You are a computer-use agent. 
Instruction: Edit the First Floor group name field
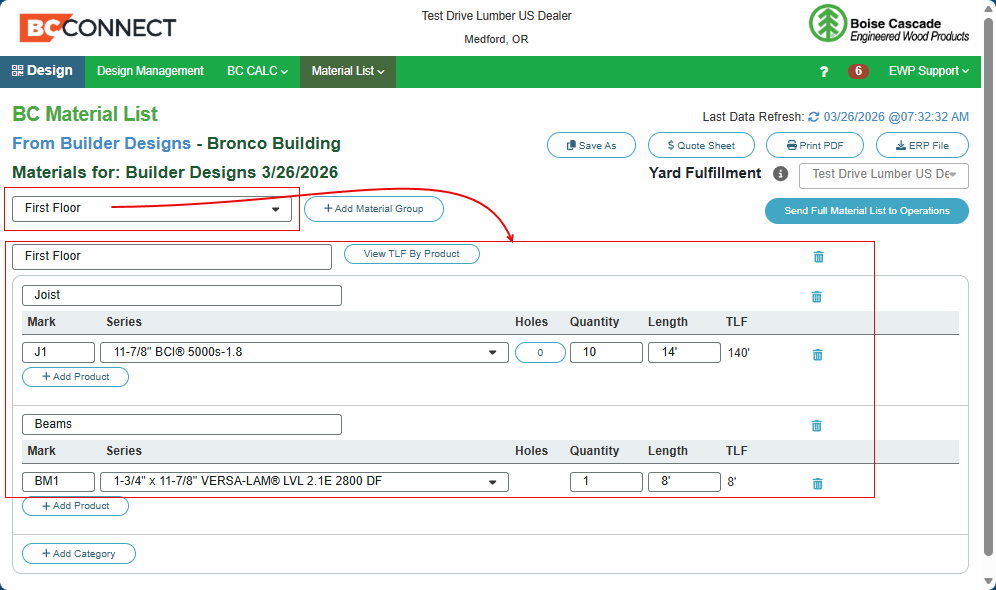[172, 257]
